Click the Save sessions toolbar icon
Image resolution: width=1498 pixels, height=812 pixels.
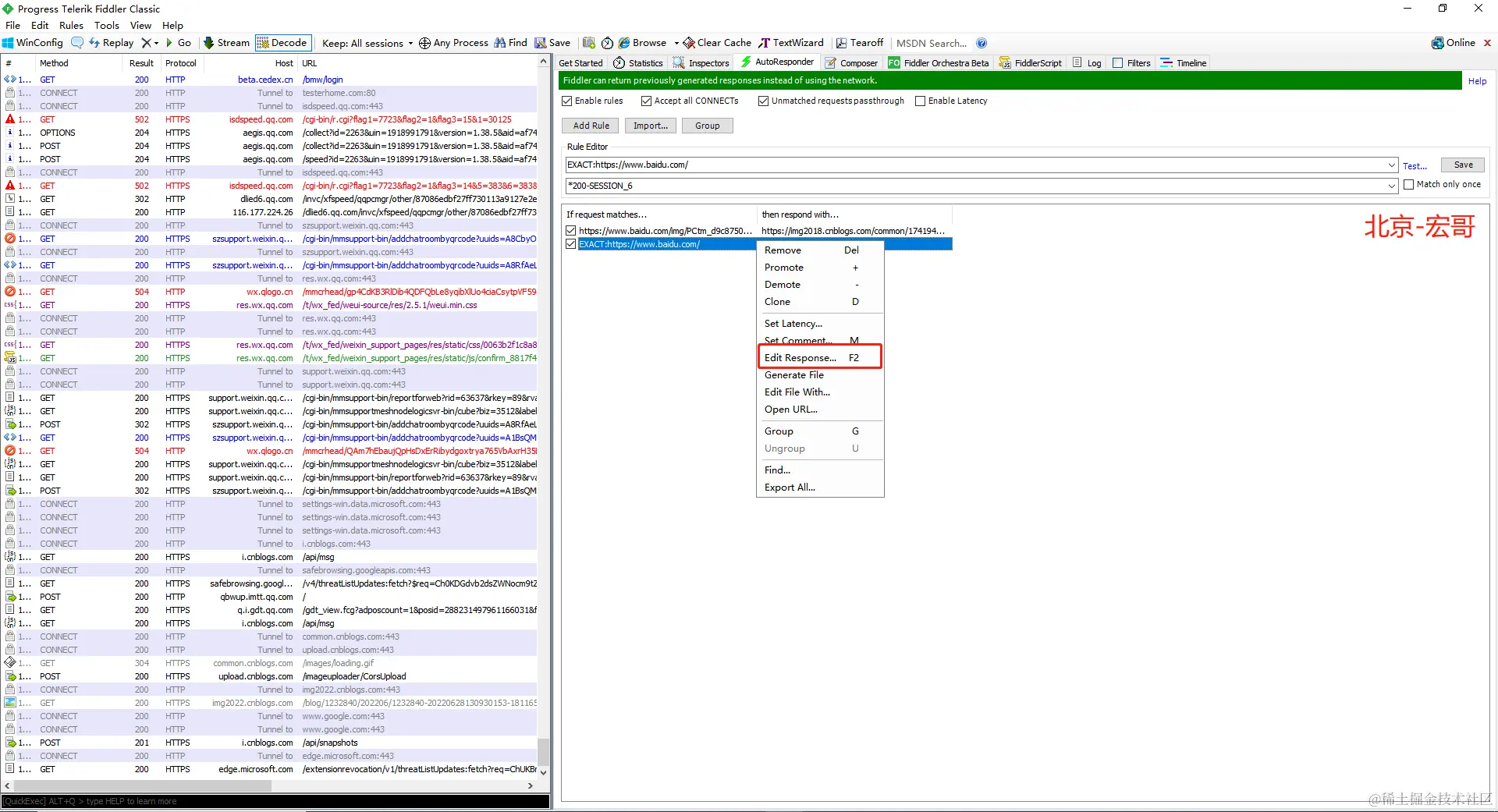pos(552,43)
